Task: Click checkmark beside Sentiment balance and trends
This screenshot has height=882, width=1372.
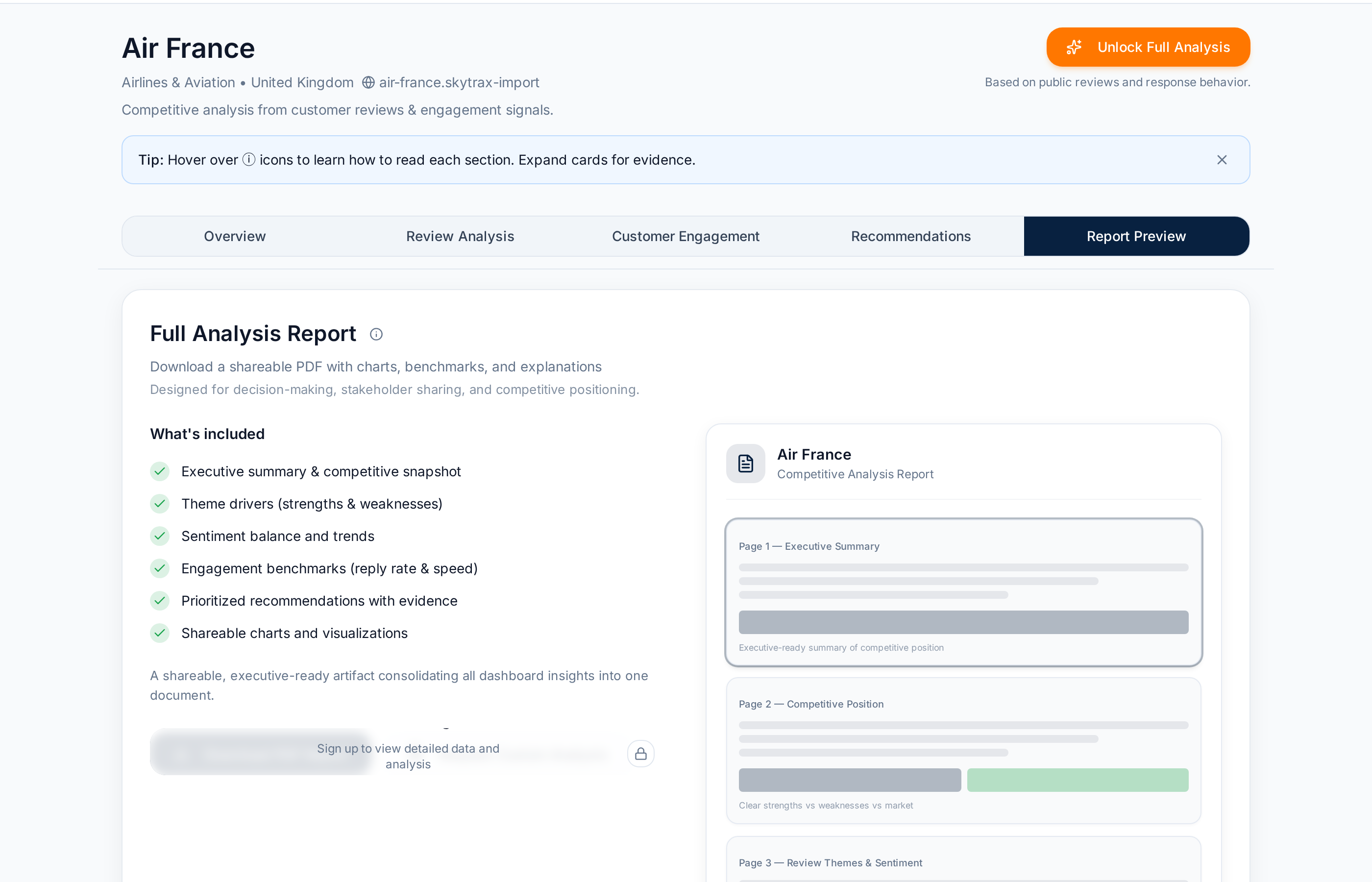Action: click(160, 536)
